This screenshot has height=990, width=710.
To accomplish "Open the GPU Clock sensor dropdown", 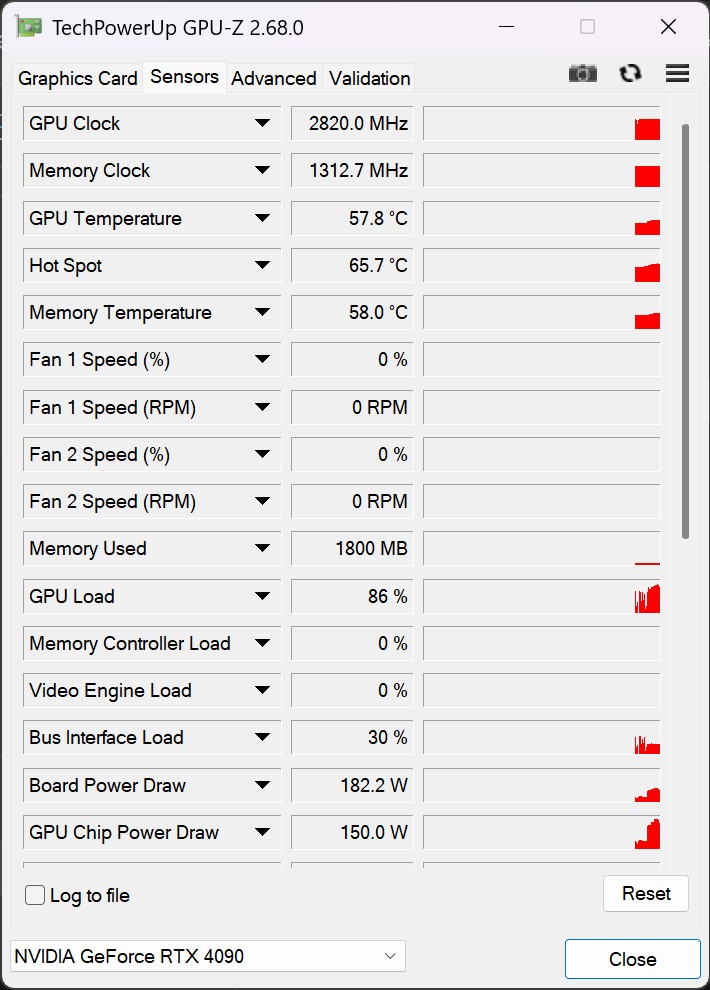I will click(262, 123).
